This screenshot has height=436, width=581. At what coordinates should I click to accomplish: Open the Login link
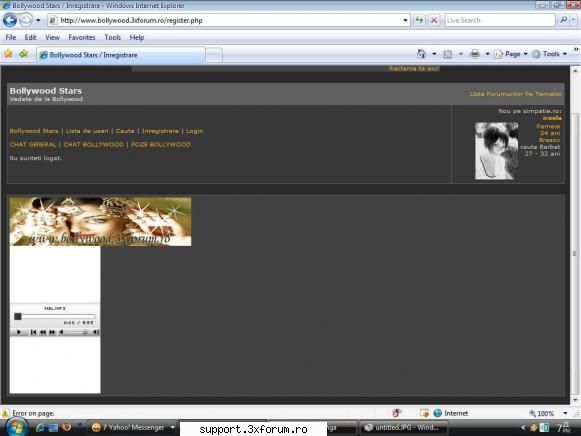tap(195, 131)
